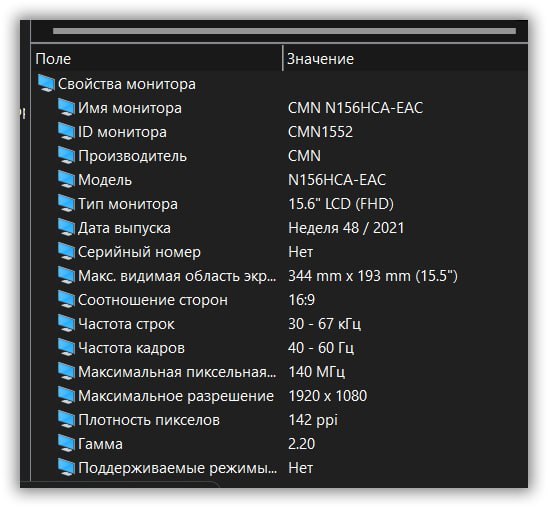
Task: Select the Соотношение сторон row
Action: coord(280,300)
